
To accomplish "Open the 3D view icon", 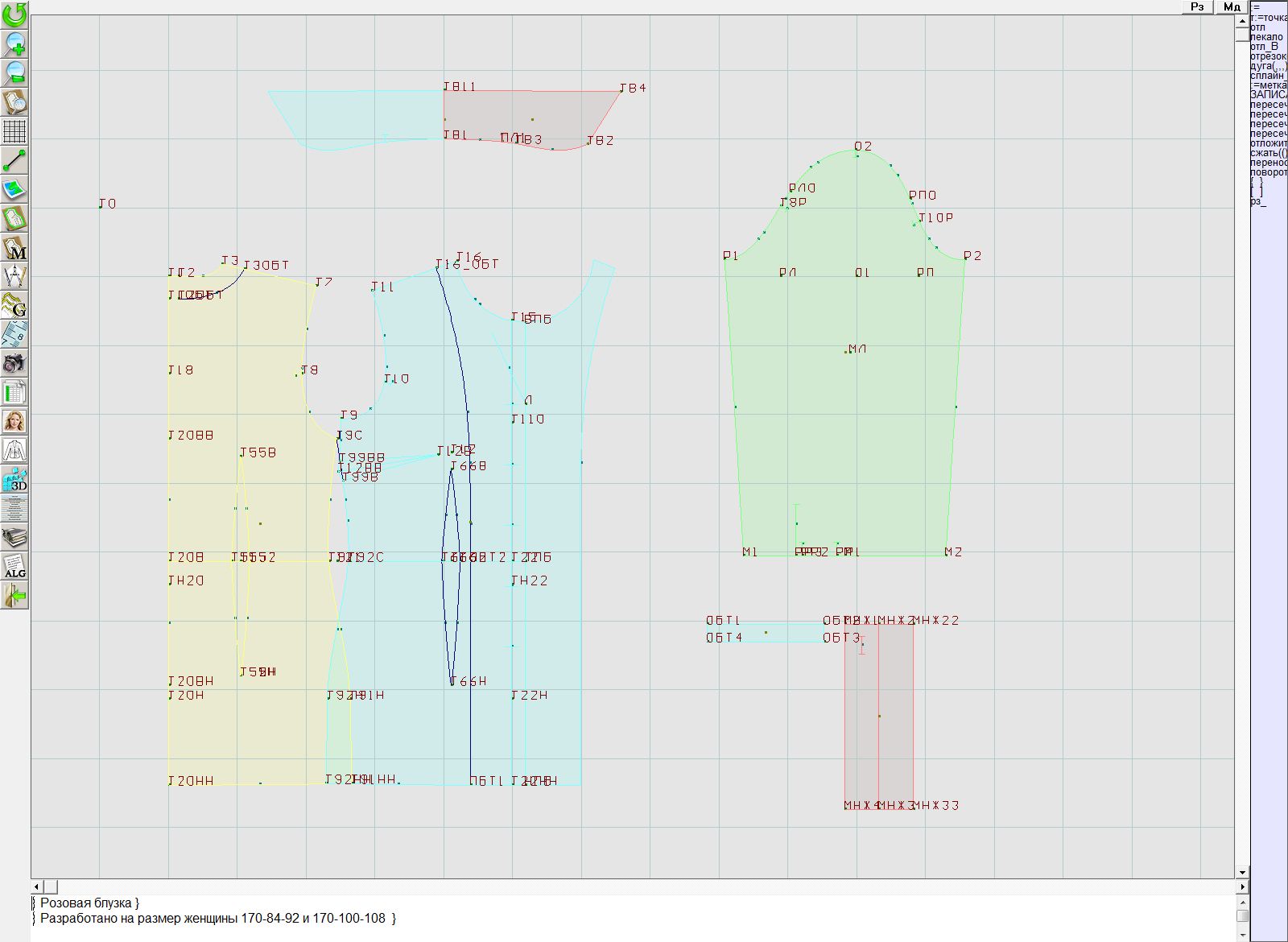I will (x=14, y=480).
